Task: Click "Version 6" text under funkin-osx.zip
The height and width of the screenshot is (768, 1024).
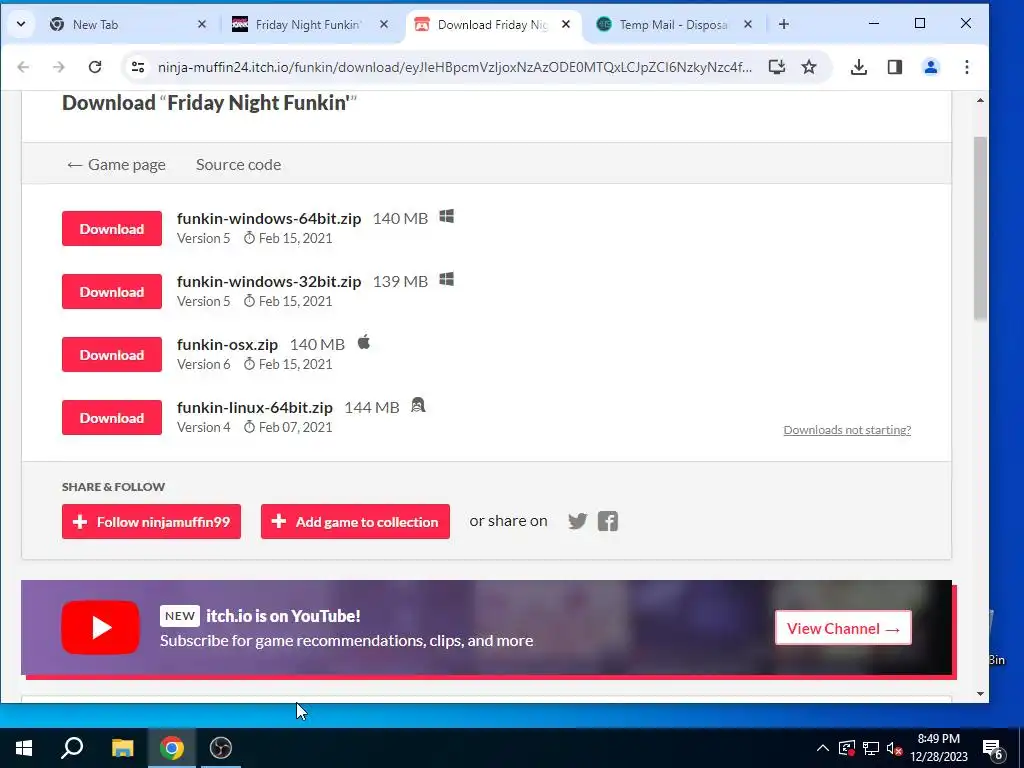Action: [x=204, y=364]
